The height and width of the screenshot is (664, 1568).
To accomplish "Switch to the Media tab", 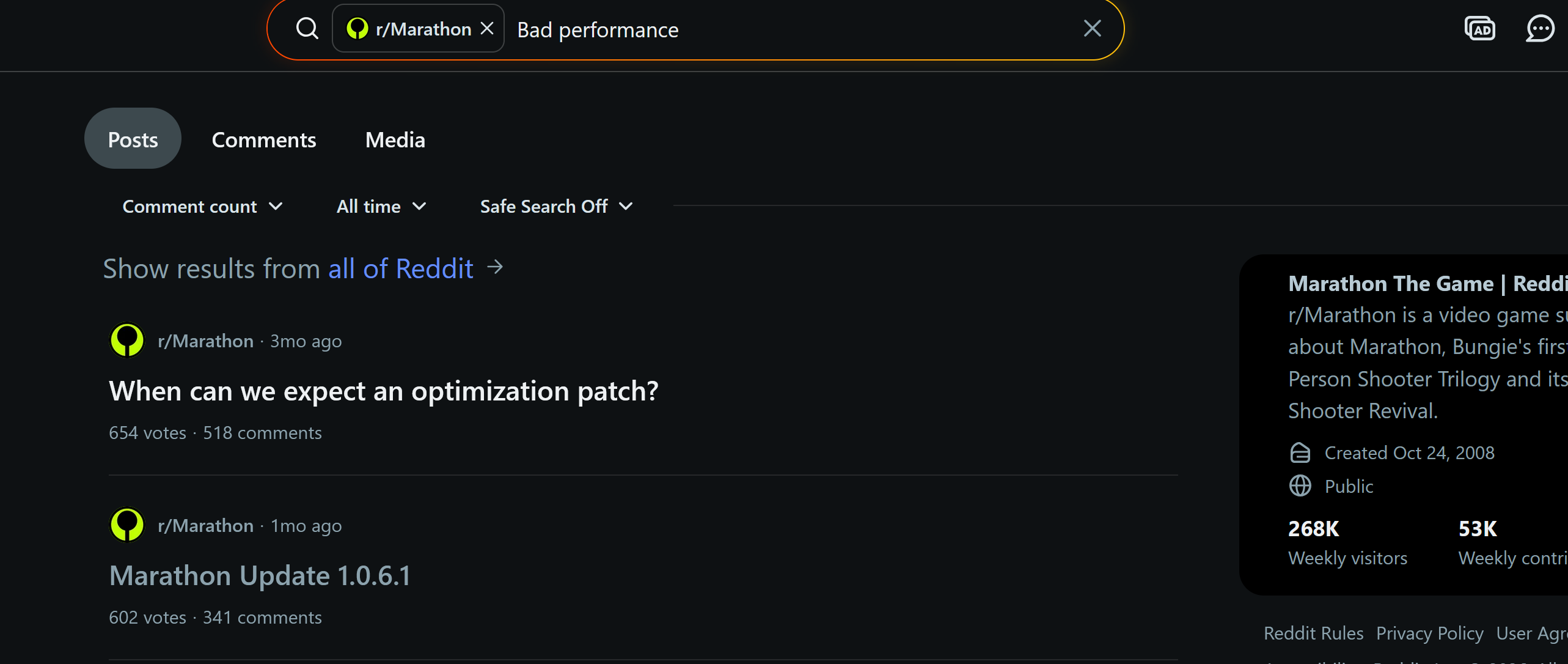I will pos(395,139).
